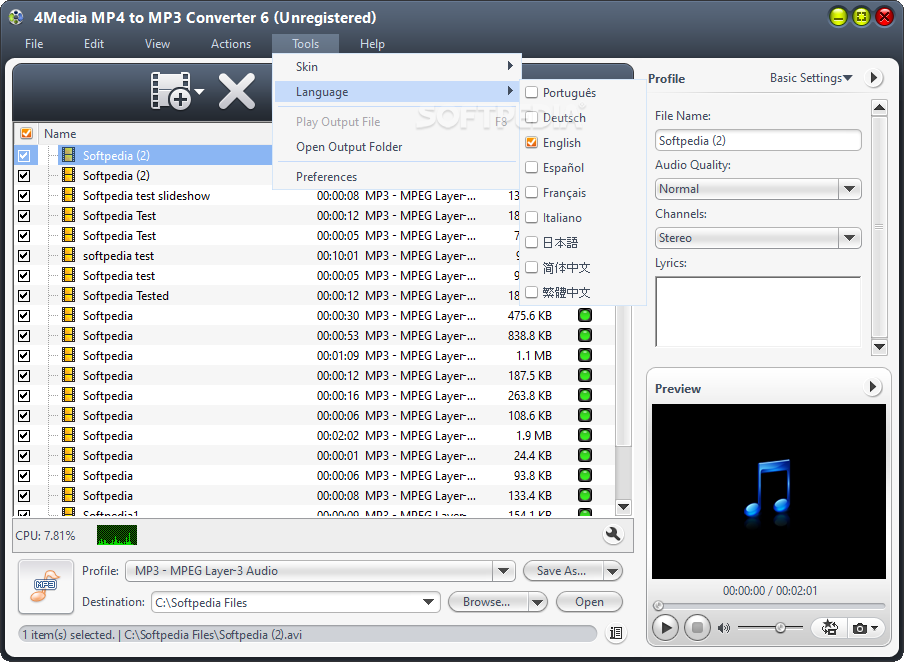Screen dimensions: 904x662
Task: Uncheck Softpedia test slideshow checkbox
Action: pos(24,195)
